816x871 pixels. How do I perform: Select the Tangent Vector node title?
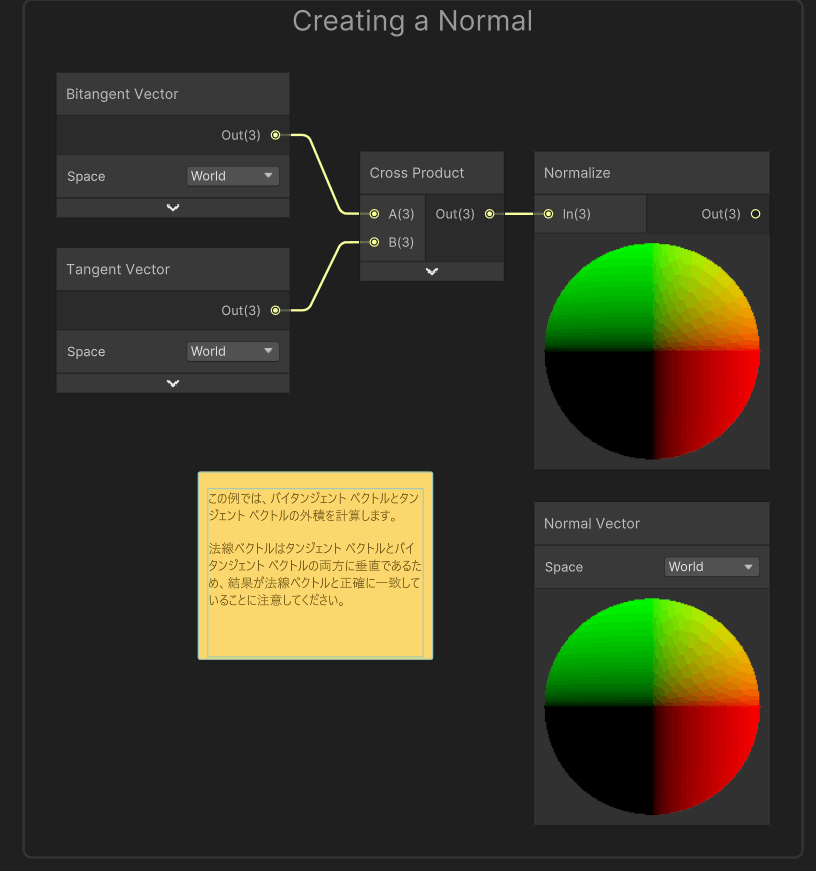pyautogui.click(x=118, y=269)
